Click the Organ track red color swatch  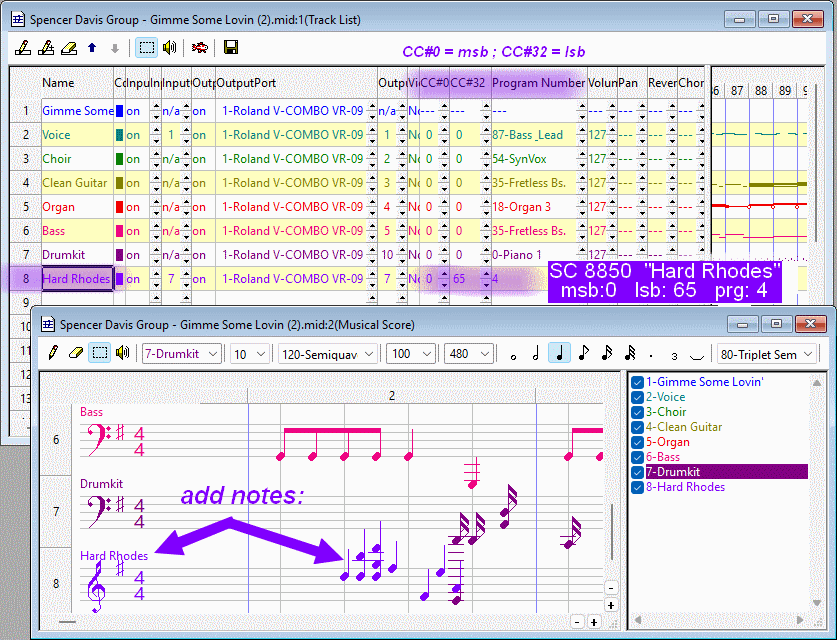point(120,207)
